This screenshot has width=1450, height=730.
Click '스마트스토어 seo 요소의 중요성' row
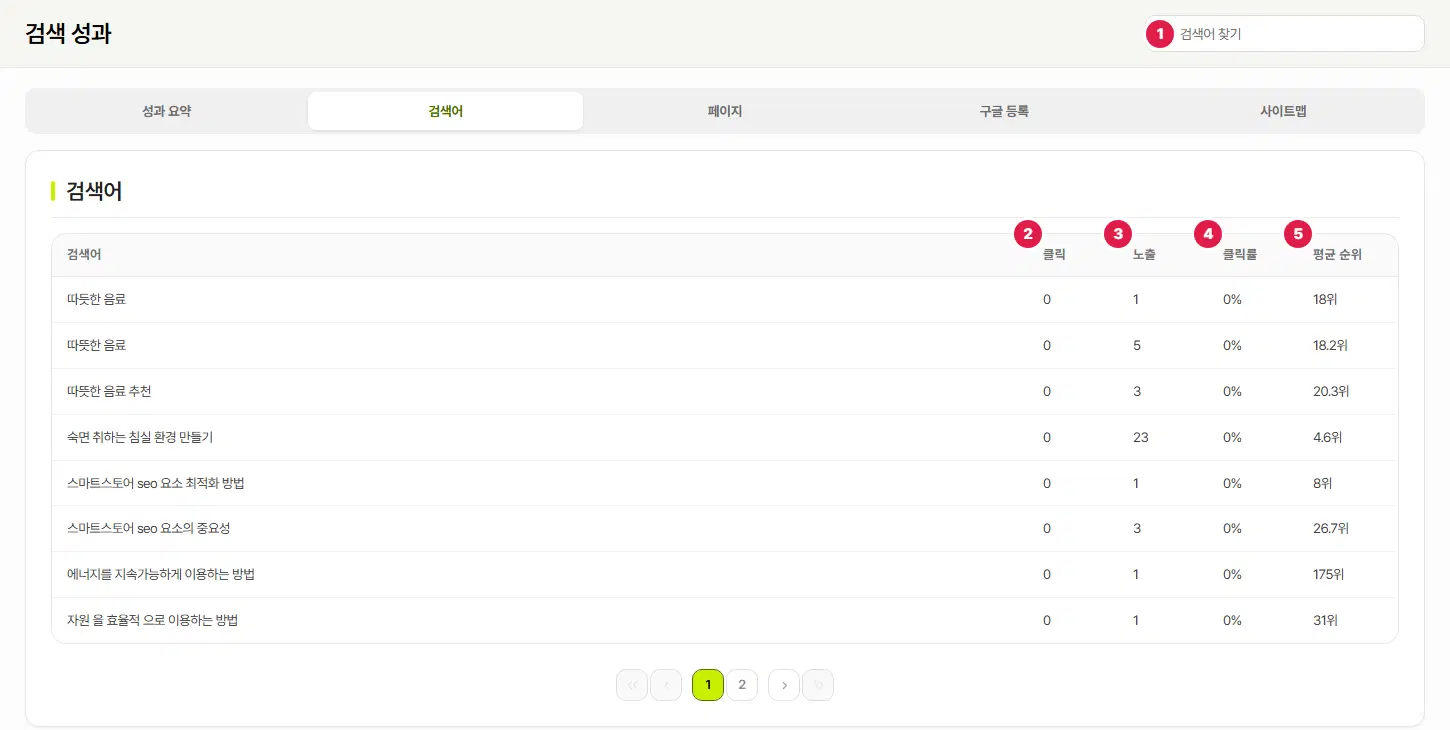[724, 528]
